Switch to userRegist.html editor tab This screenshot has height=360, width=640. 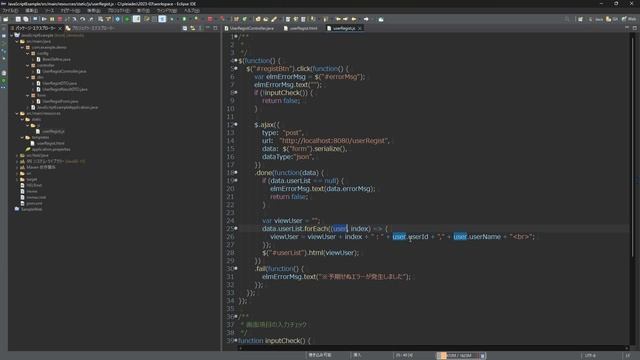point(300,29)
